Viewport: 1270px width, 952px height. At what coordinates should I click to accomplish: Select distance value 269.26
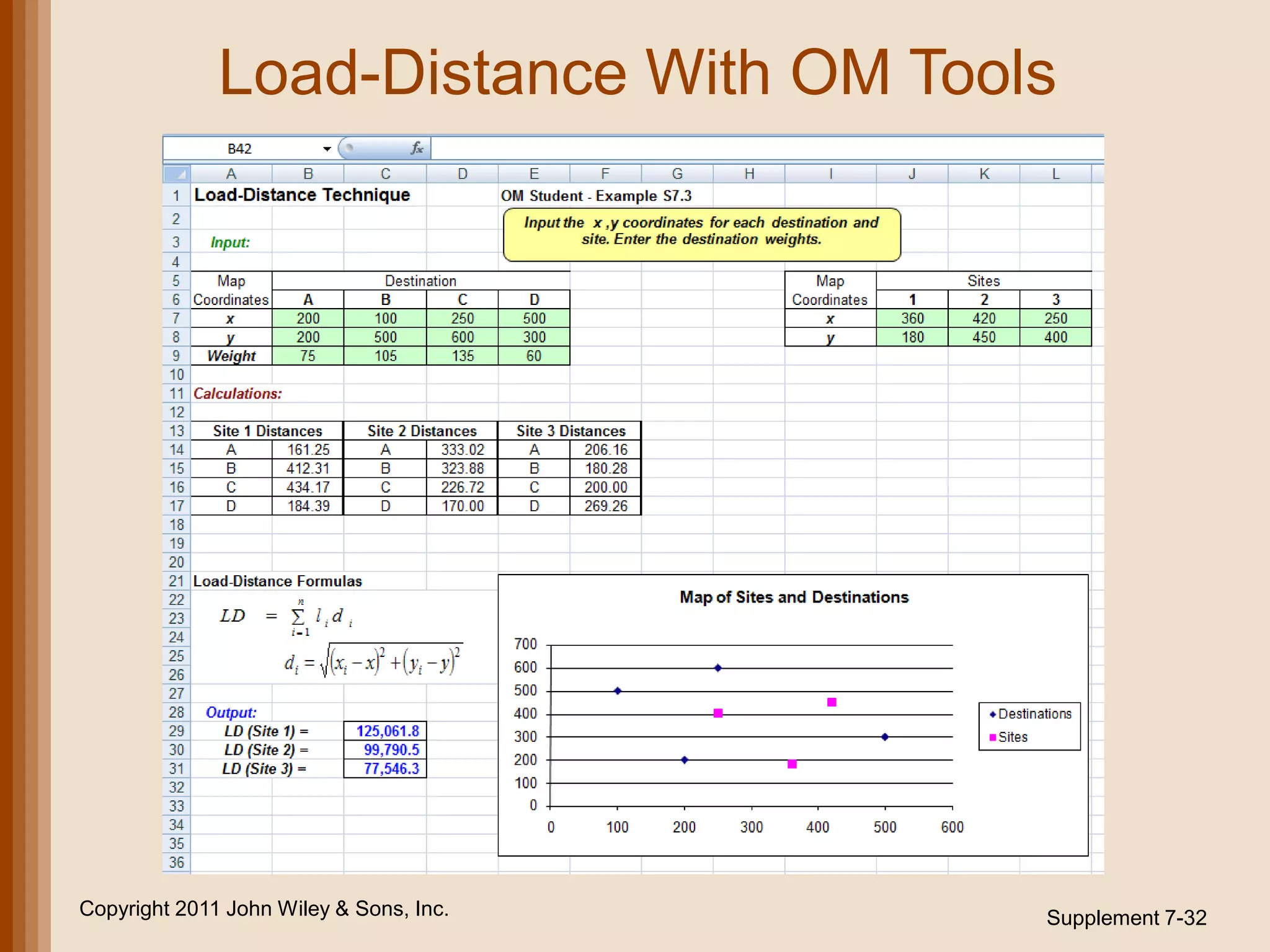pos(606,506)
